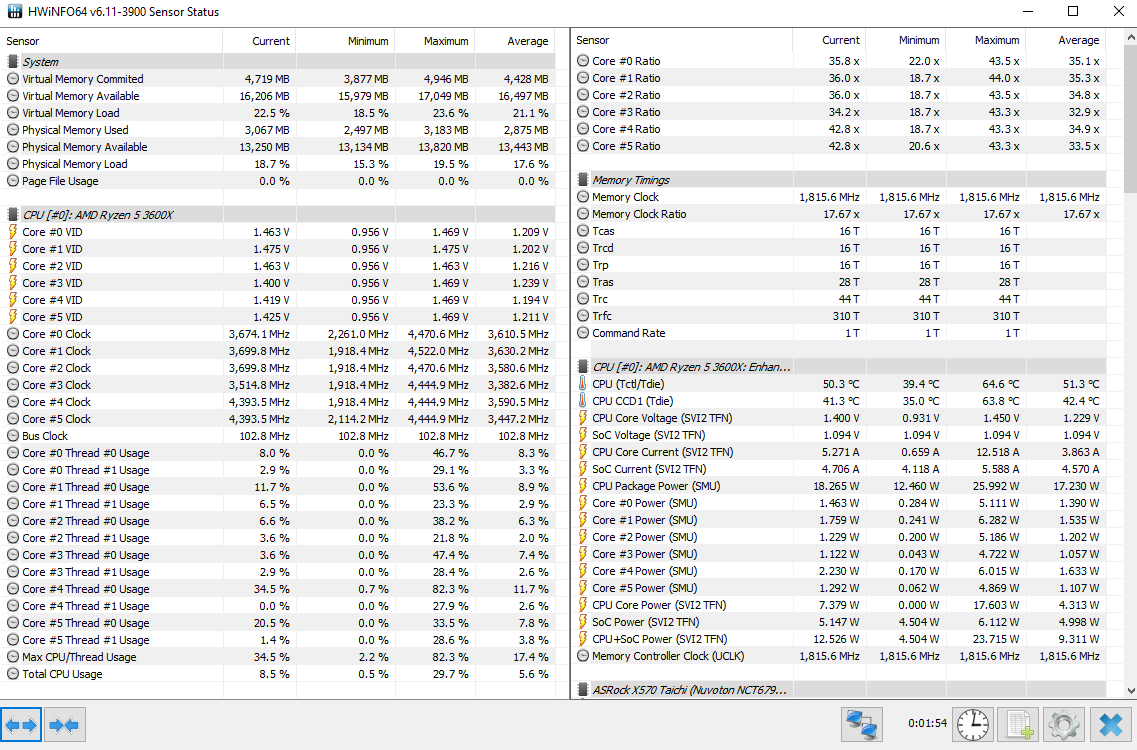The width and height of the screenshot is (1137, 750).
Task: Select the Trfc timing row
Action: 840,316
